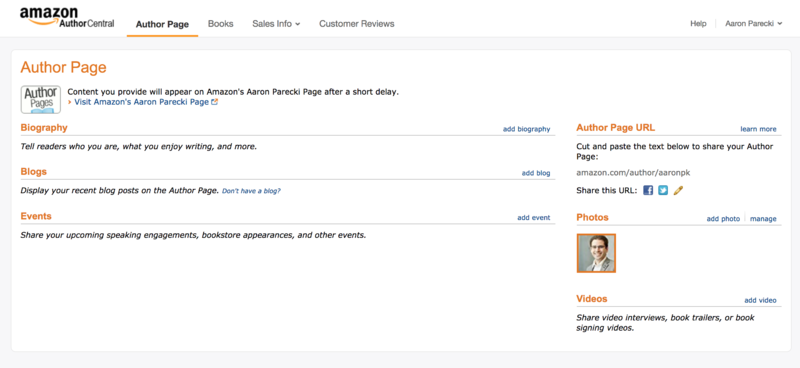Click the pencil icon to edit URL
The image size is (800, 368).
(x=678, y=190)
